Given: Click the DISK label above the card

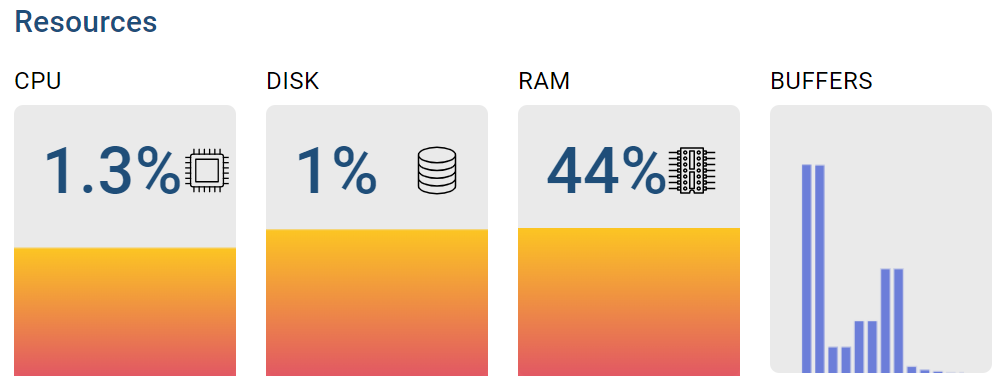Looking at the screenshot, I should coord(293,81).
